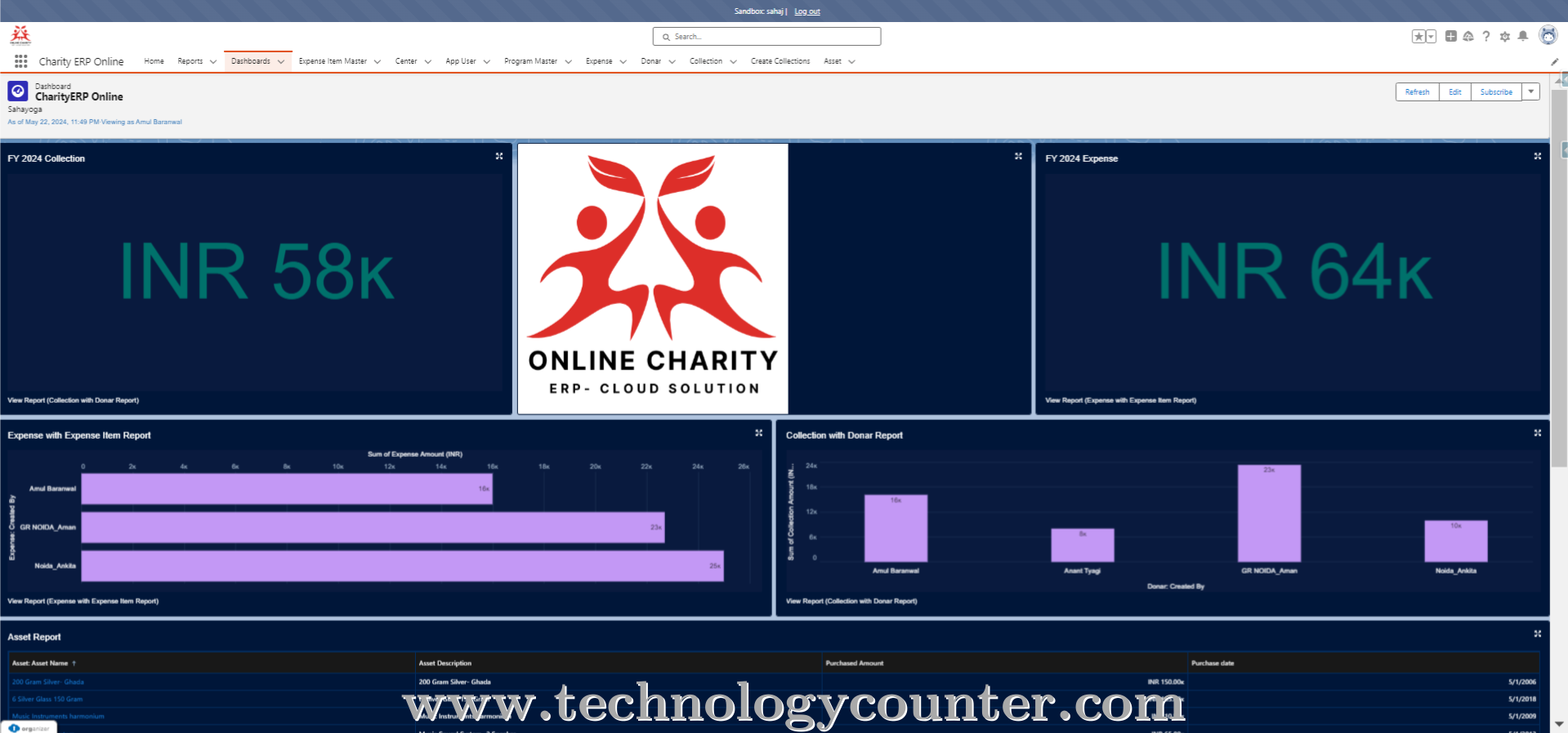Click the Log out link

806,11
